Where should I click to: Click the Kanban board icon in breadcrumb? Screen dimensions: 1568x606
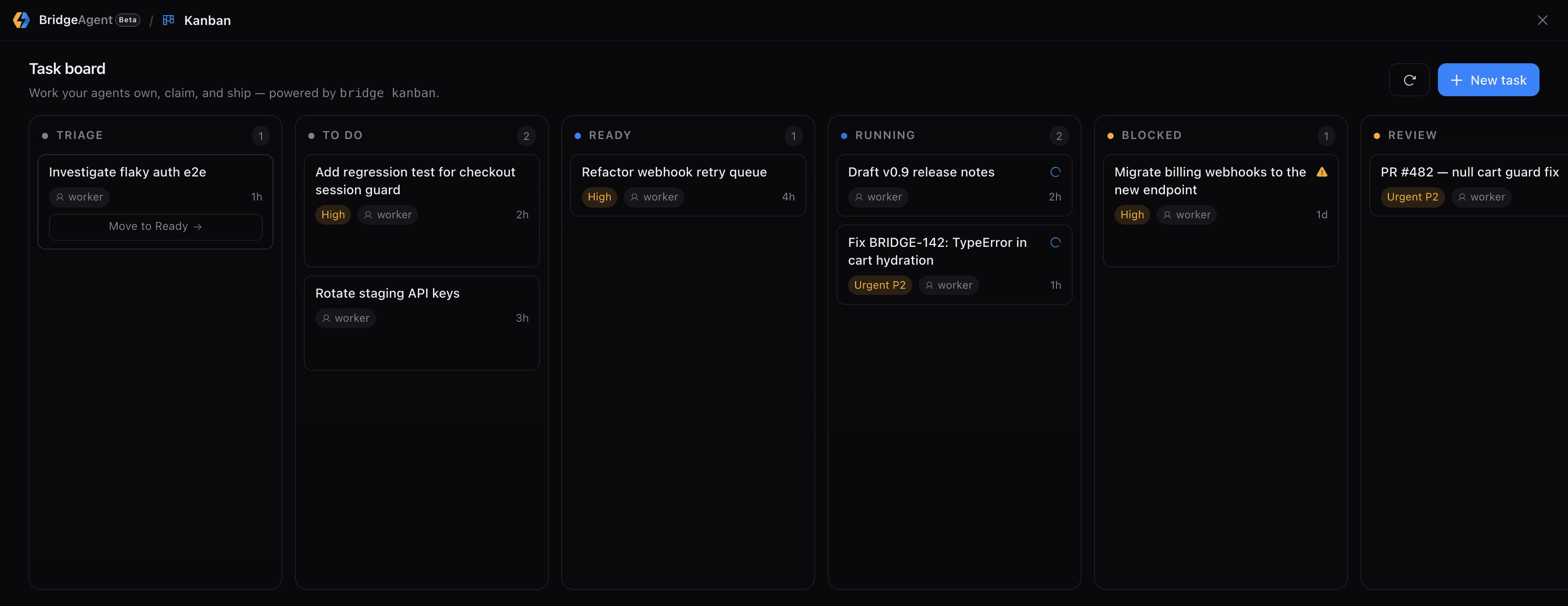click(x=169, y=20)
